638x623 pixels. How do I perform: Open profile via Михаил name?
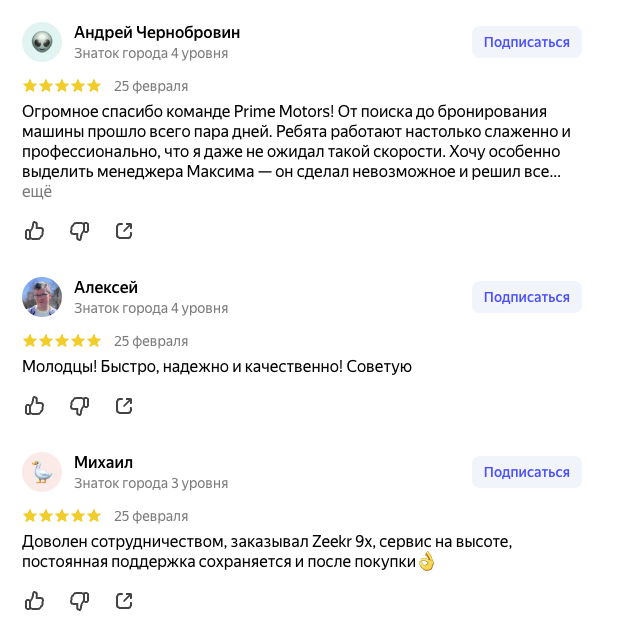point(103,463)
